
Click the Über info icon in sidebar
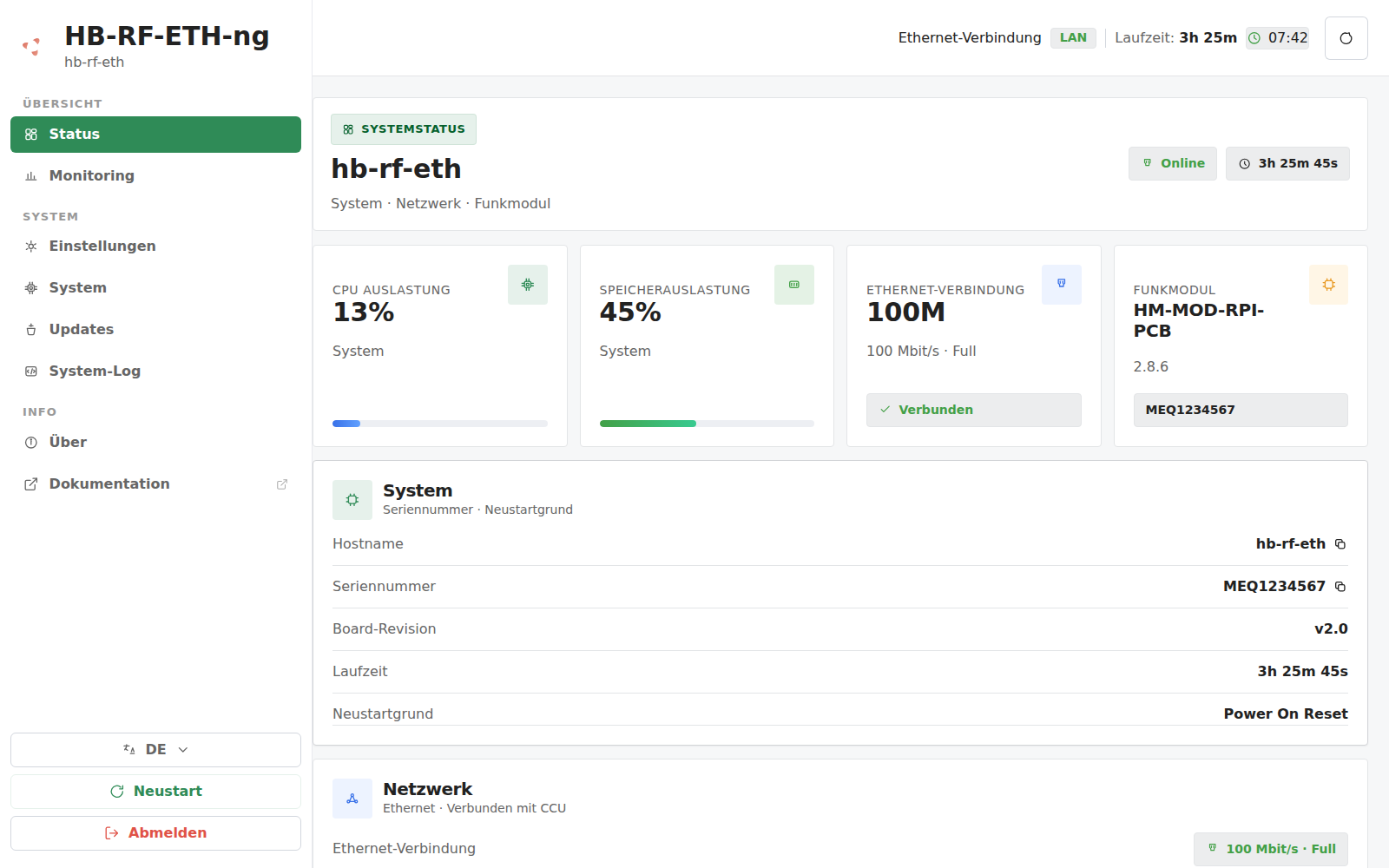coord(31,443)
